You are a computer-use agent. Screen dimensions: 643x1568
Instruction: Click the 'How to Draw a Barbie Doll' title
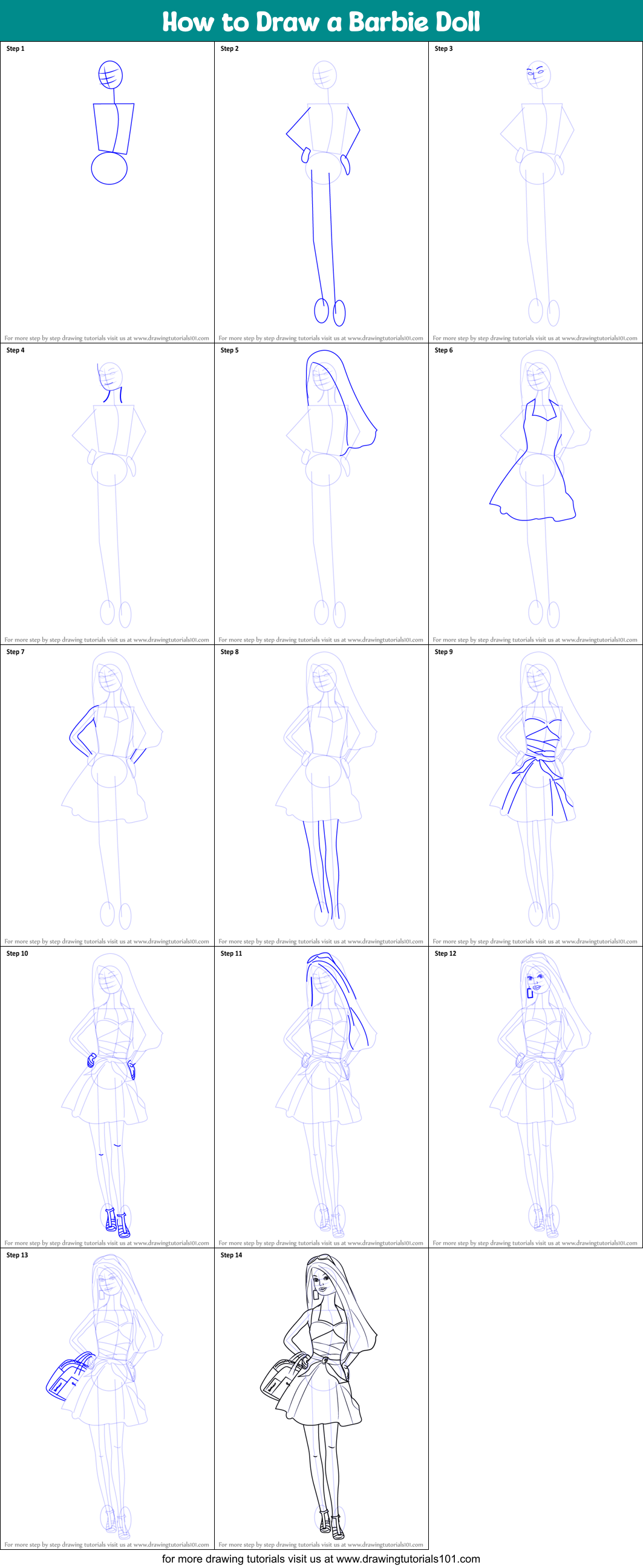[x=321, y=22]
